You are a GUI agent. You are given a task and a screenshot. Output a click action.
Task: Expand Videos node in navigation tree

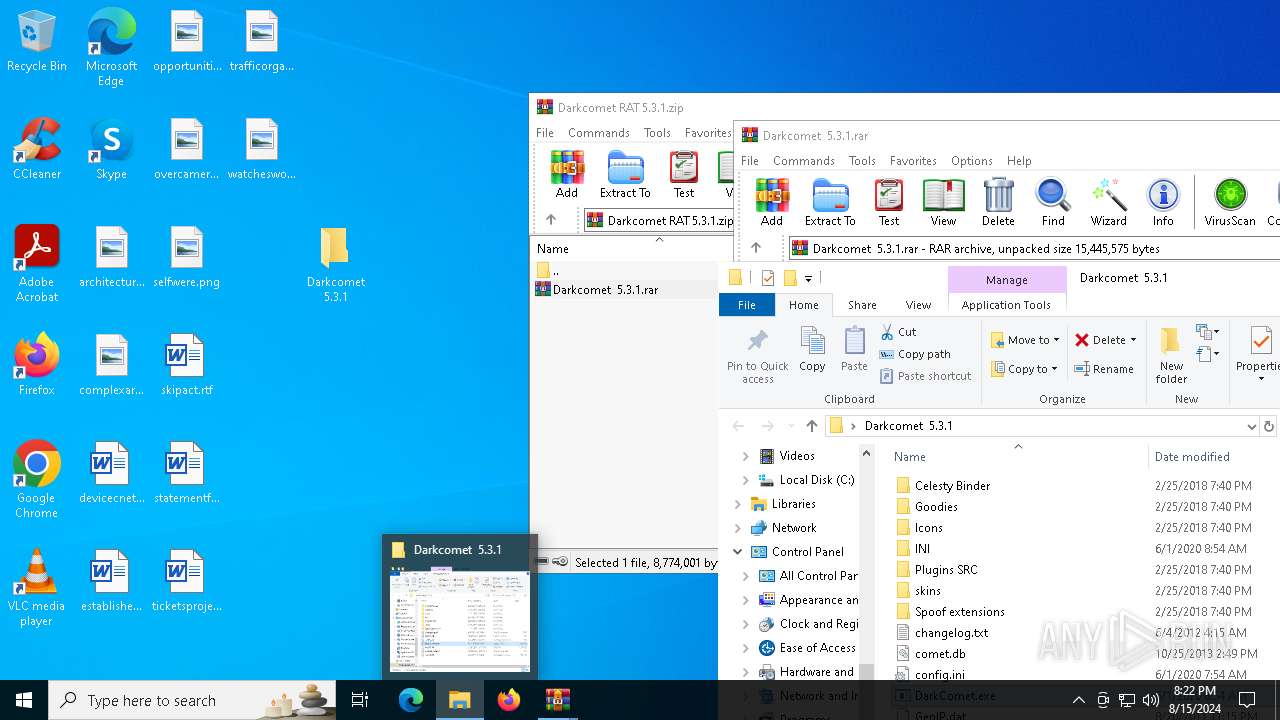point(745,456)
